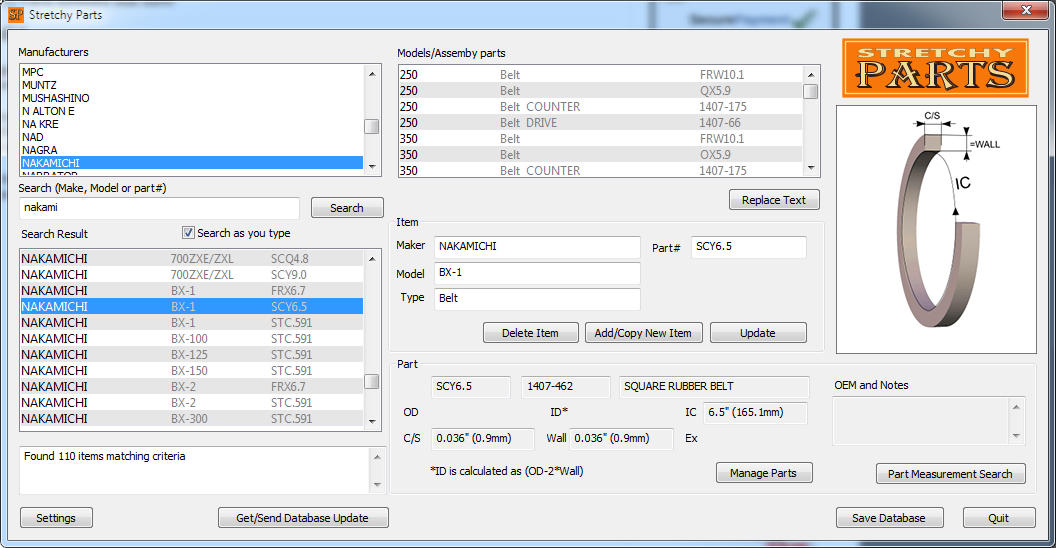Select result NAKAMICHI 700ZXE/ZXL SCY9.0
Viewport: 1056px width, 548px height.
pyautogui.click(x=192, y=275)
